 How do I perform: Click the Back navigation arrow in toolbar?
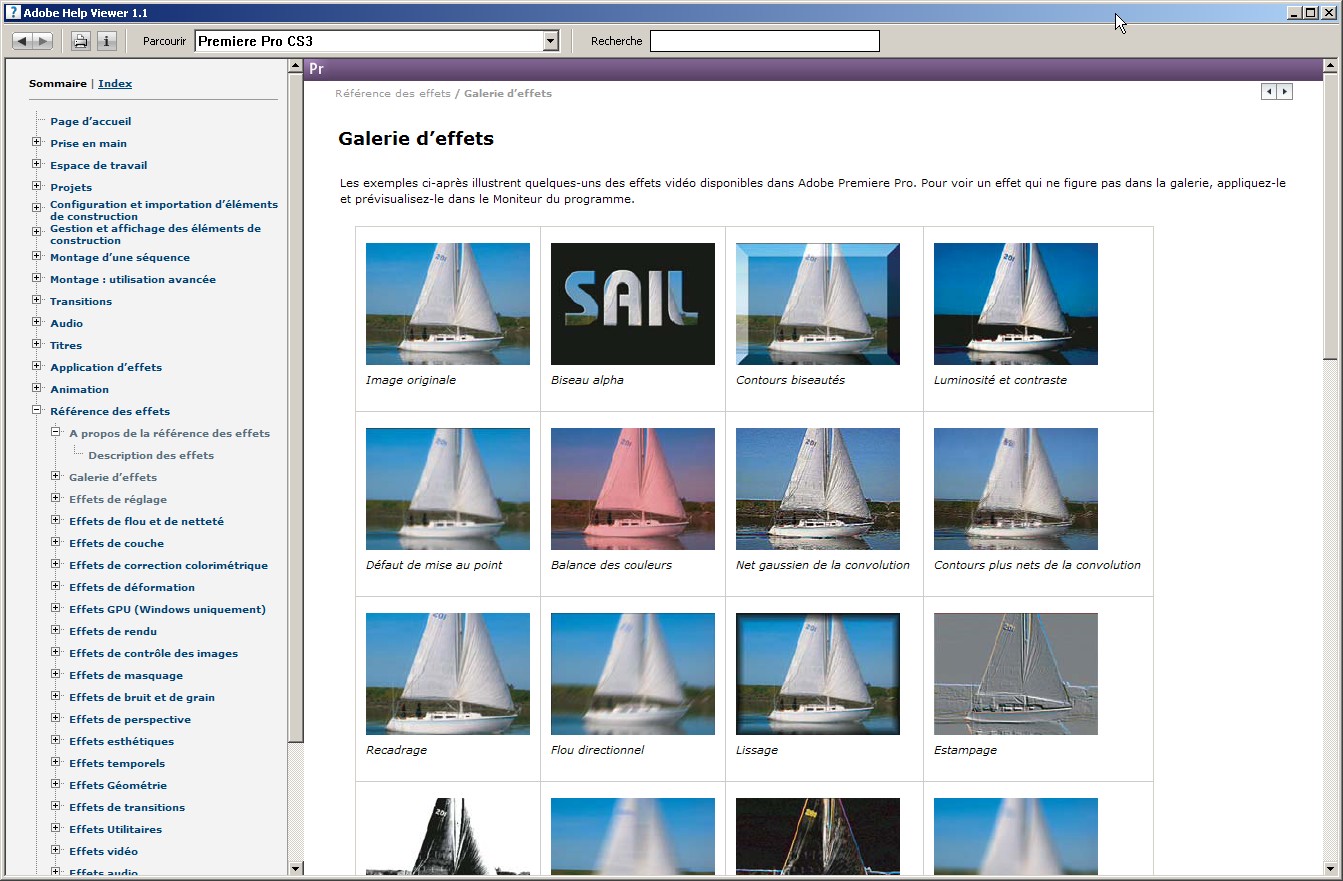point(22,41)
